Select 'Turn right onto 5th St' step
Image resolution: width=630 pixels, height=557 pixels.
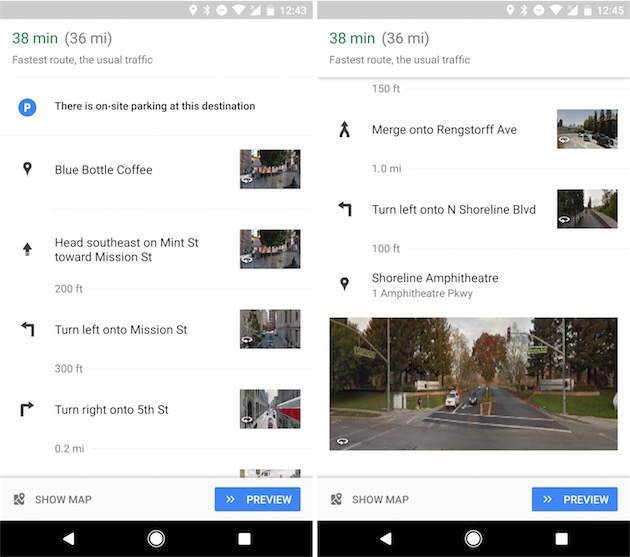(112, 410)
